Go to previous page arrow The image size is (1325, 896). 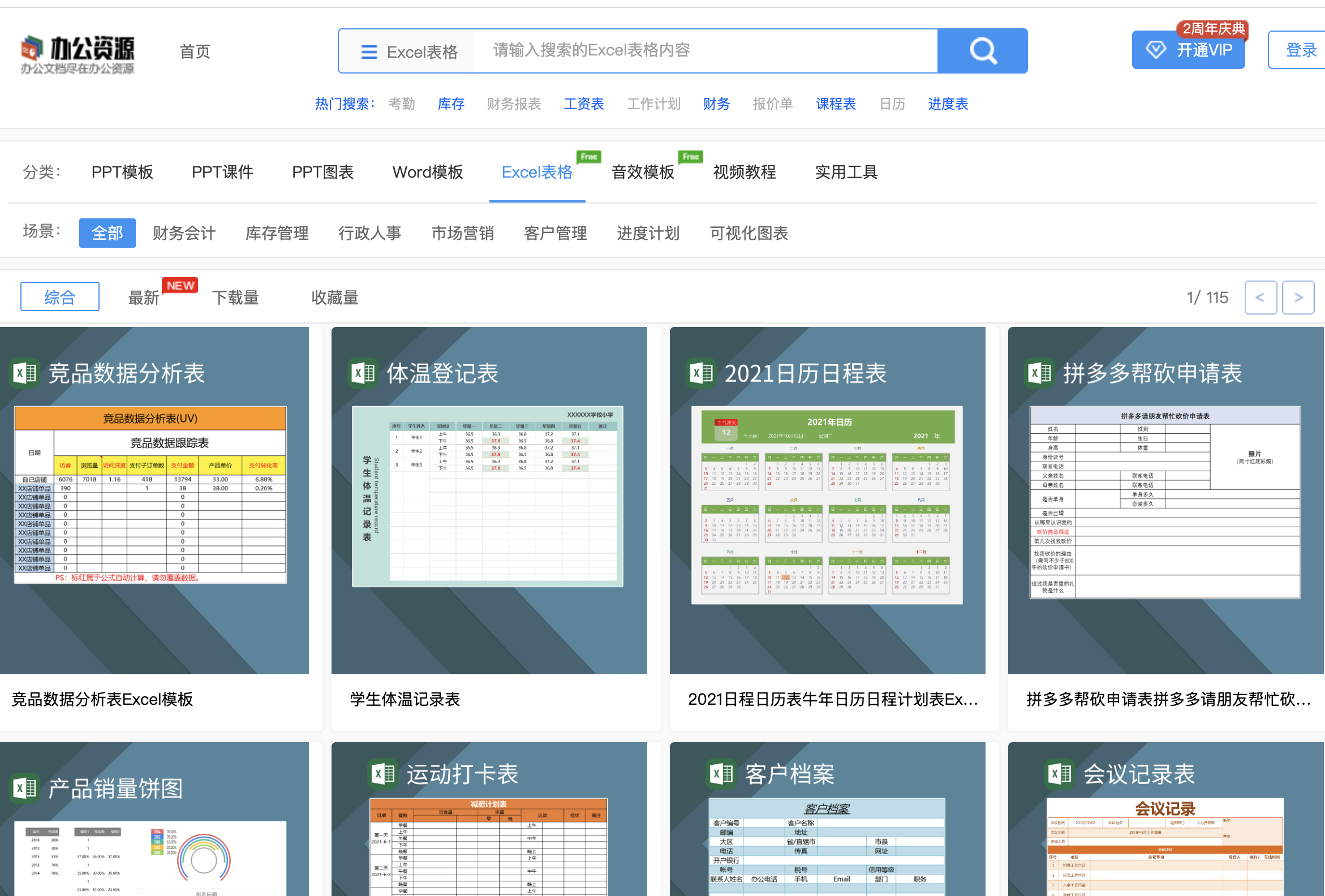(x=1261, y=298)
